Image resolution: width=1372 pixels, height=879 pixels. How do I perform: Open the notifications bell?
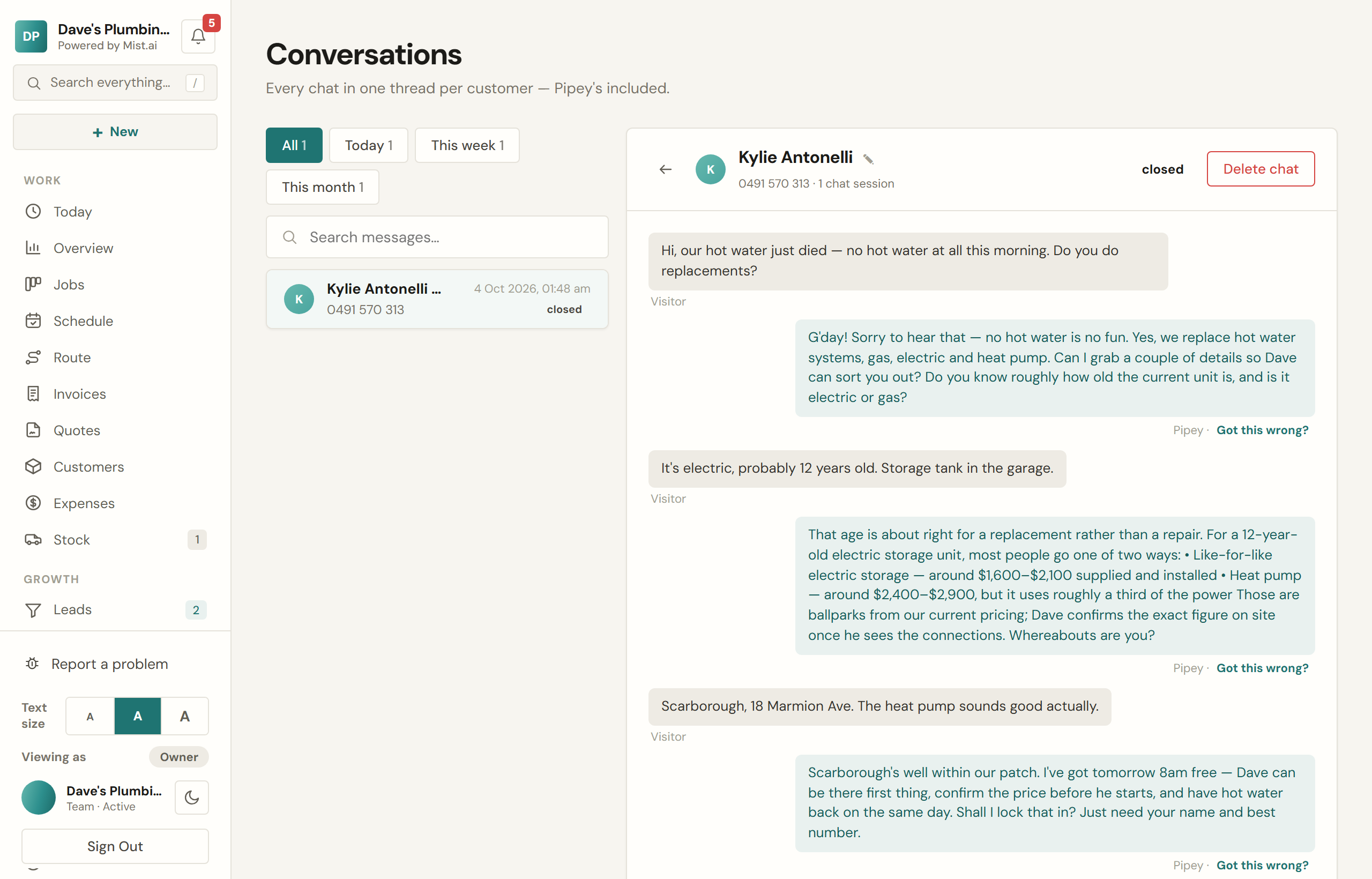(198, 36)
